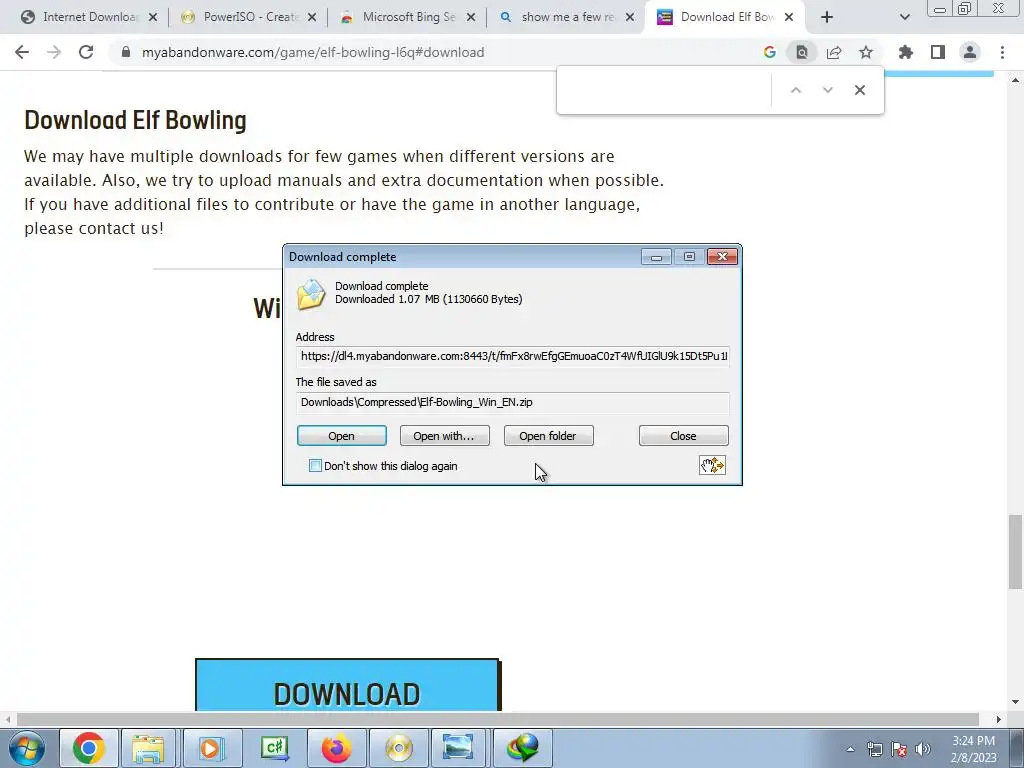1024x768 pixels.
Task: Click Close button in dialog
Action: coord(684,436)
